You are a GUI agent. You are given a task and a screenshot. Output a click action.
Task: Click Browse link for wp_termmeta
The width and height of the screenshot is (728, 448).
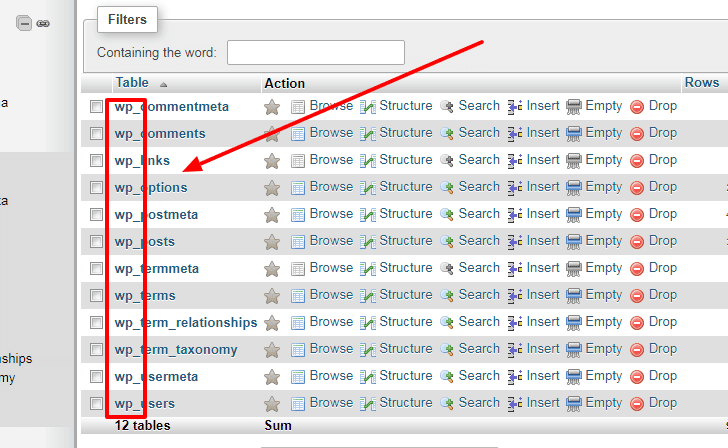pos(331,268)
